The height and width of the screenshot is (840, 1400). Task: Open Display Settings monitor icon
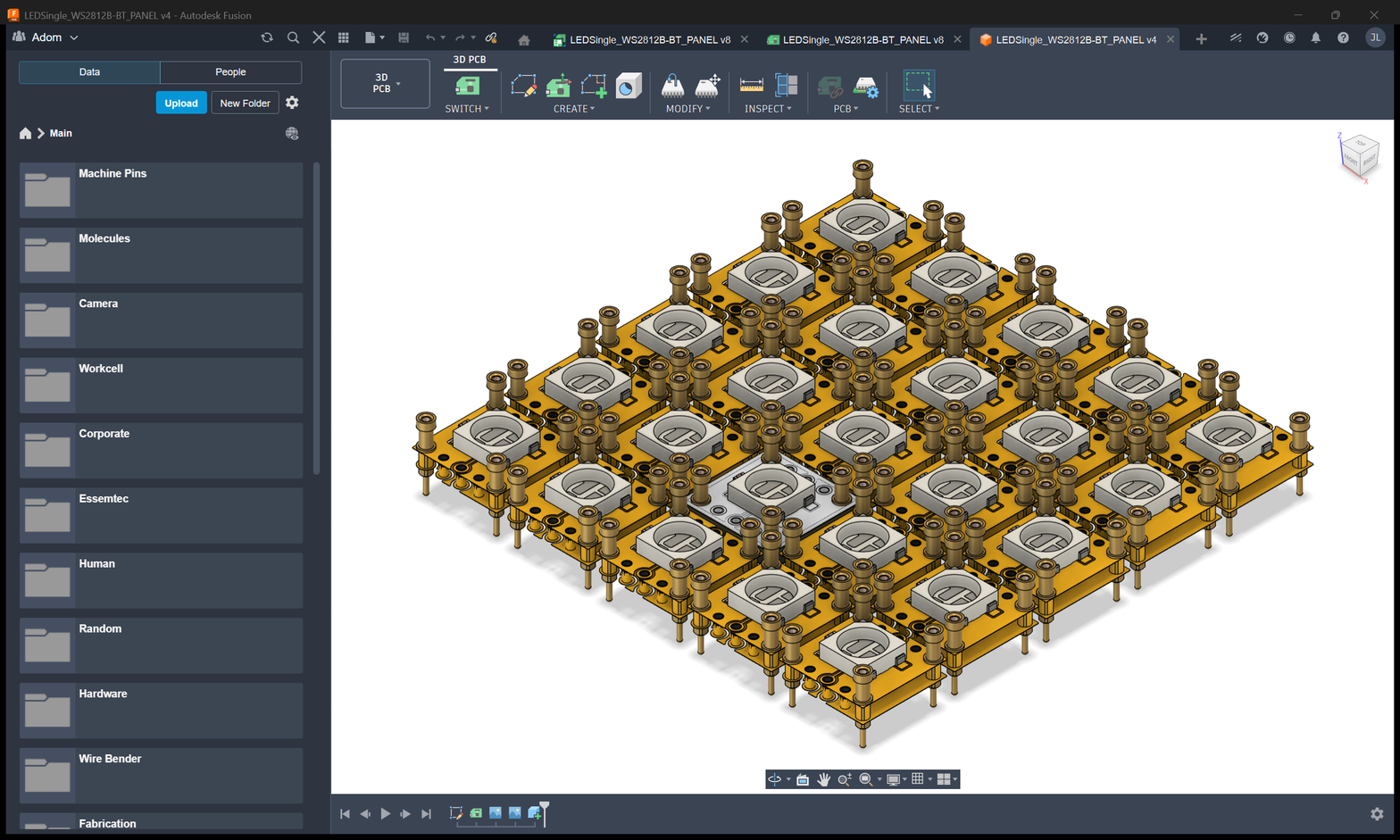point(893,779)
